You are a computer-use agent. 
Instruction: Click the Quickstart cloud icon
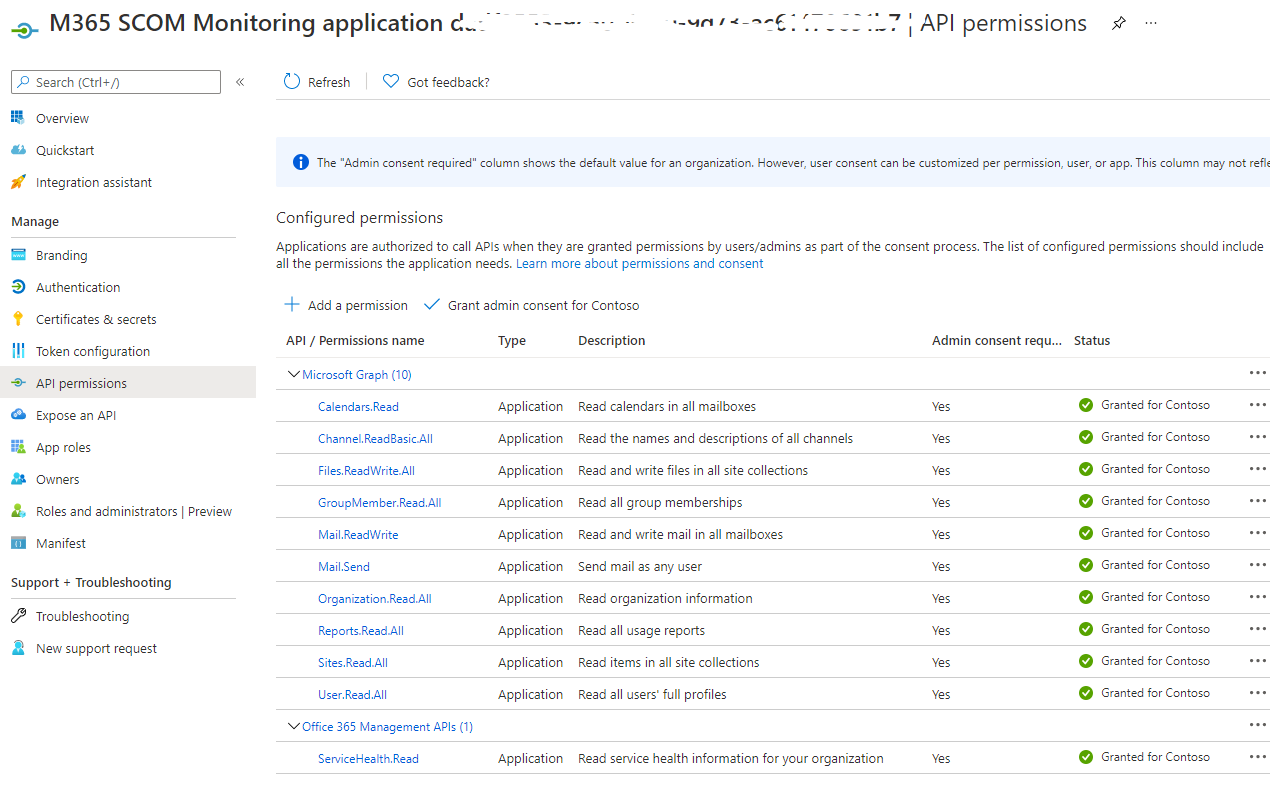point(18,150)
